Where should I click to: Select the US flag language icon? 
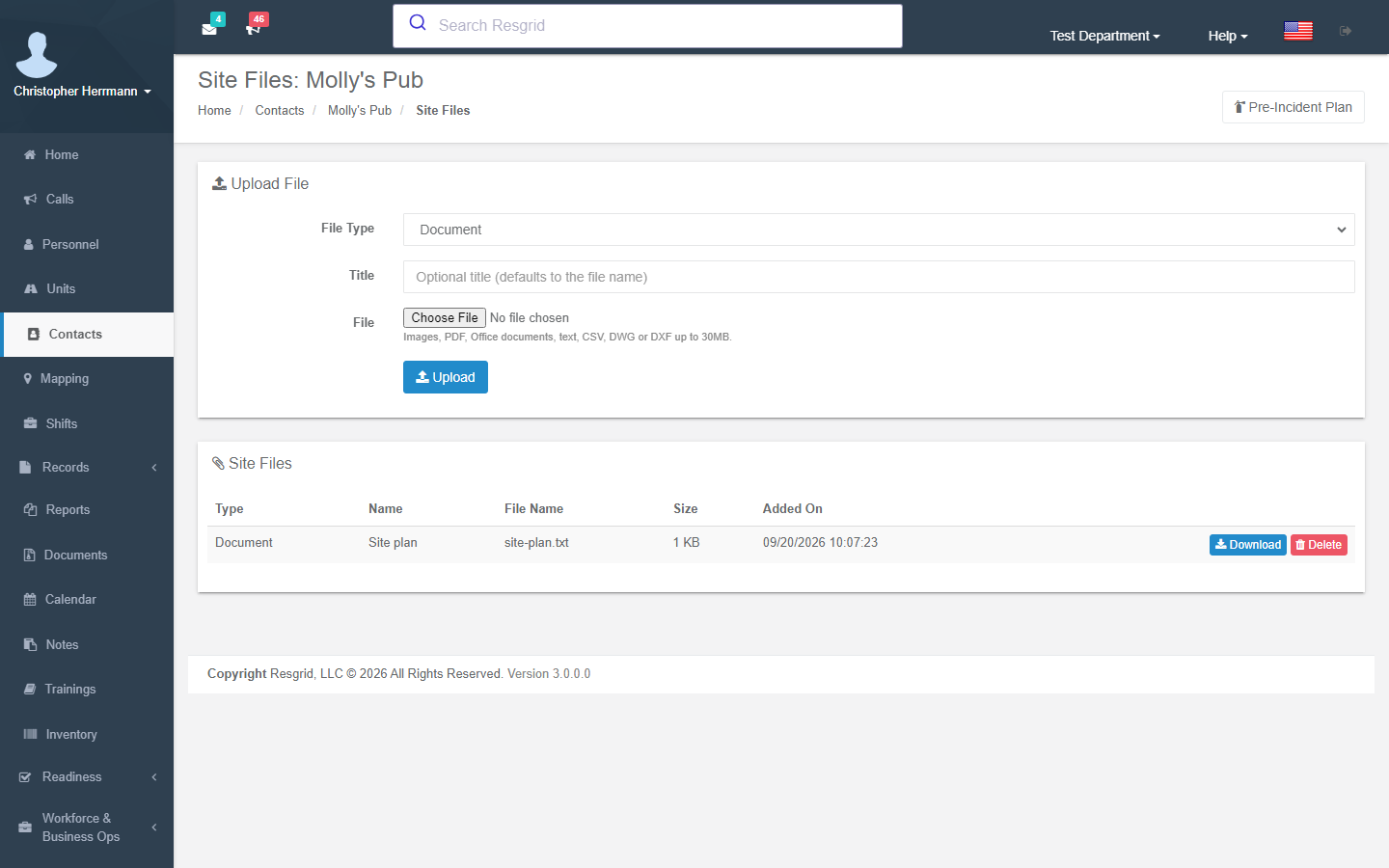tap(1298, 31)
